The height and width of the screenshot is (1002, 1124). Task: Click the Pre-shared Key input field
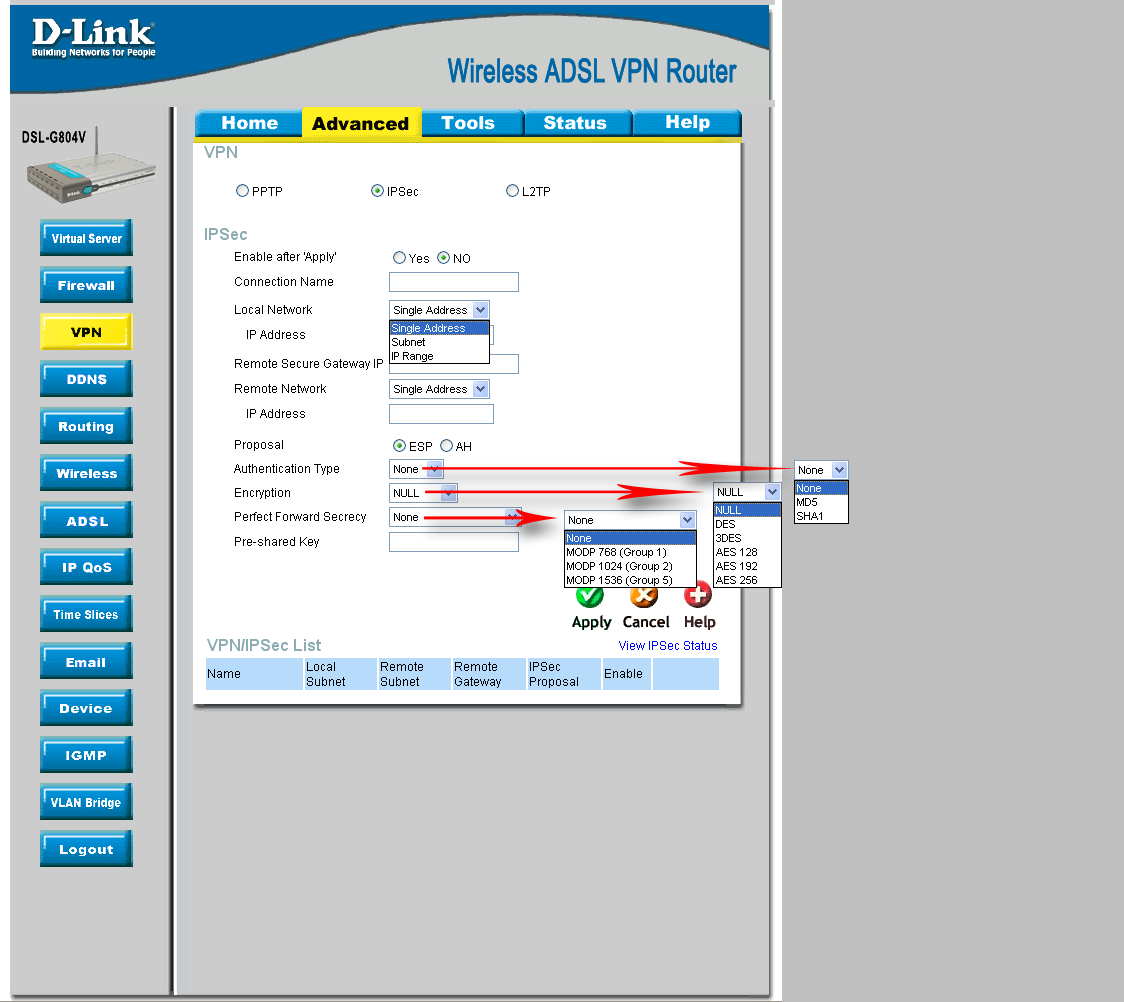[x=454, y=543]
